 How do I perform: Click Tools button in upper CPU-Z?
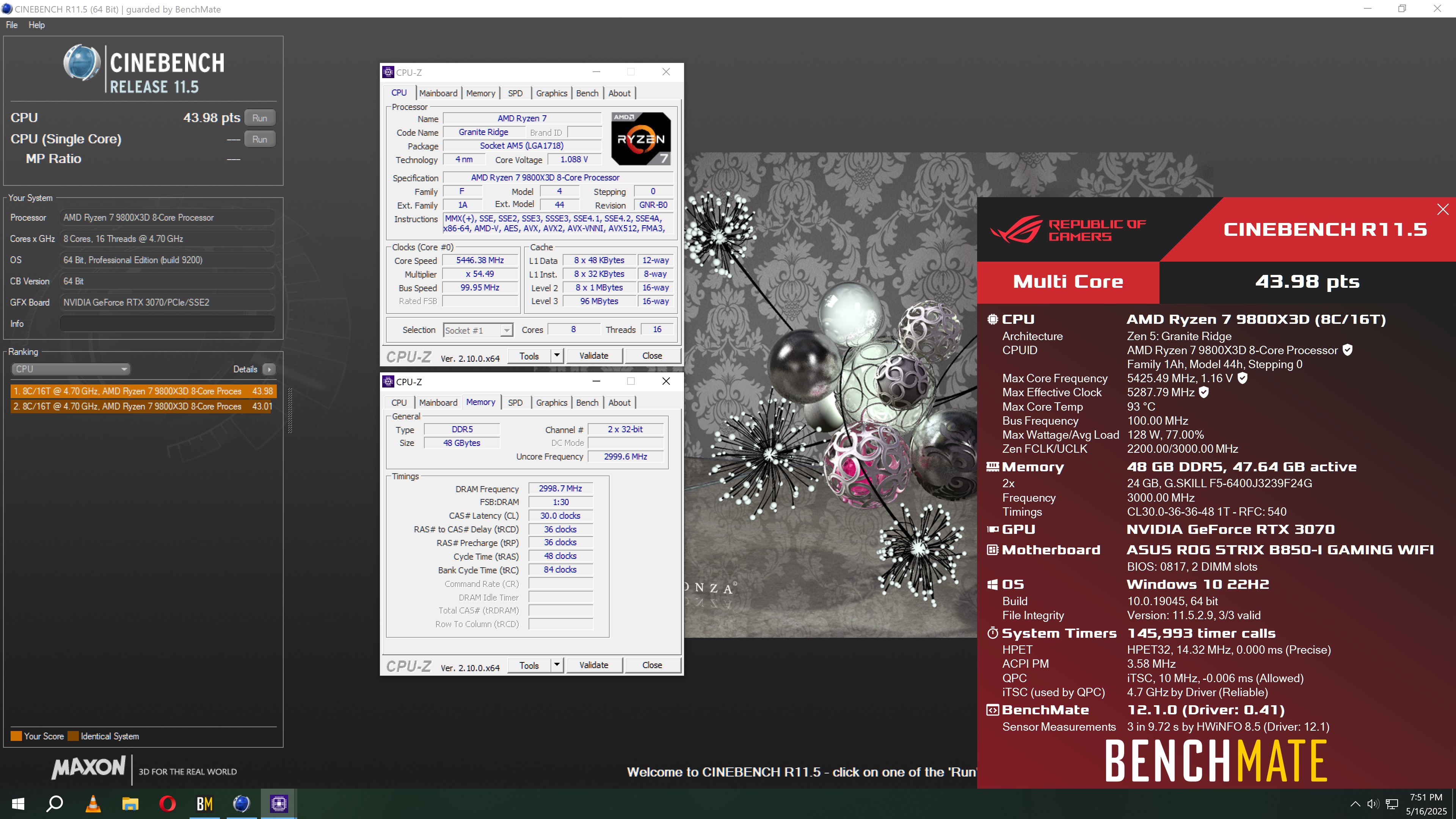point(529,356)
